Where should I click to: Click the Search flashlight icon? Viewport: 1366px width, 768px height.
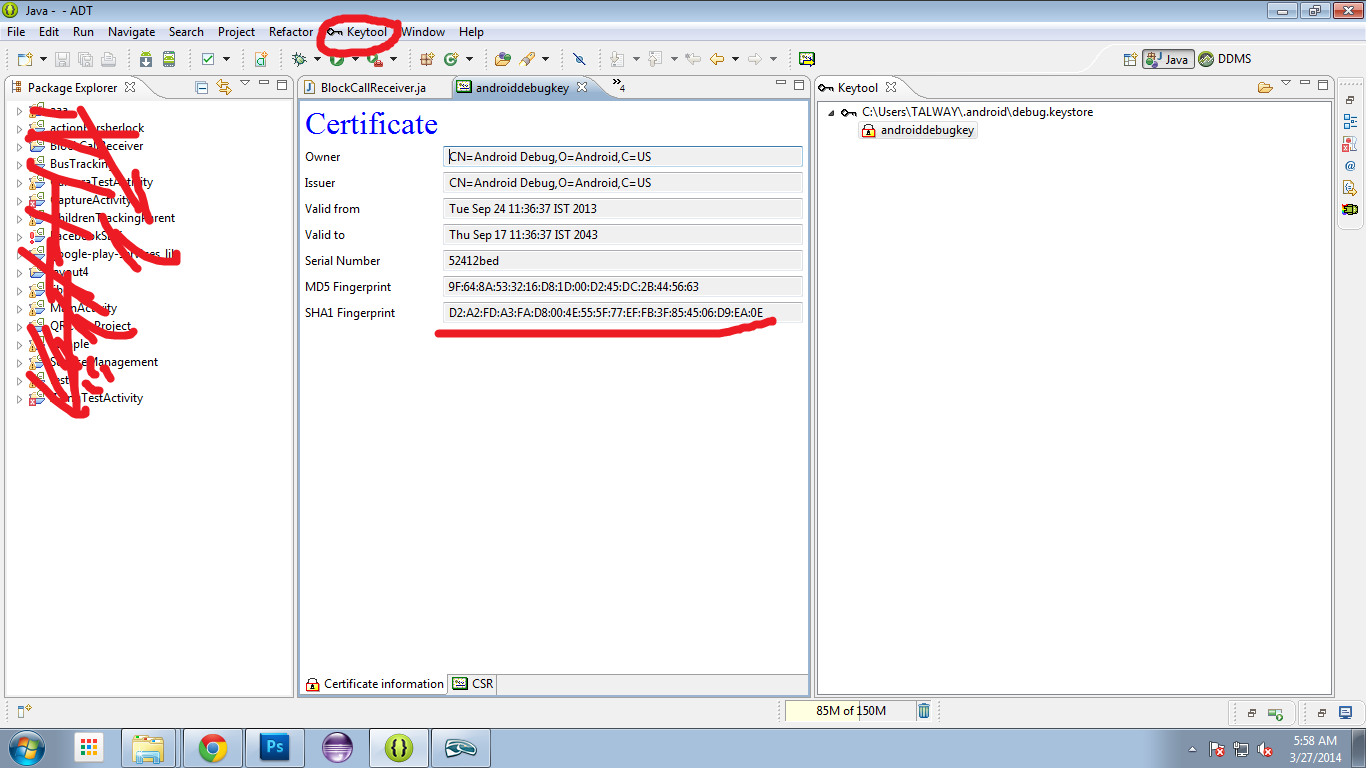(x=527, y=59)
